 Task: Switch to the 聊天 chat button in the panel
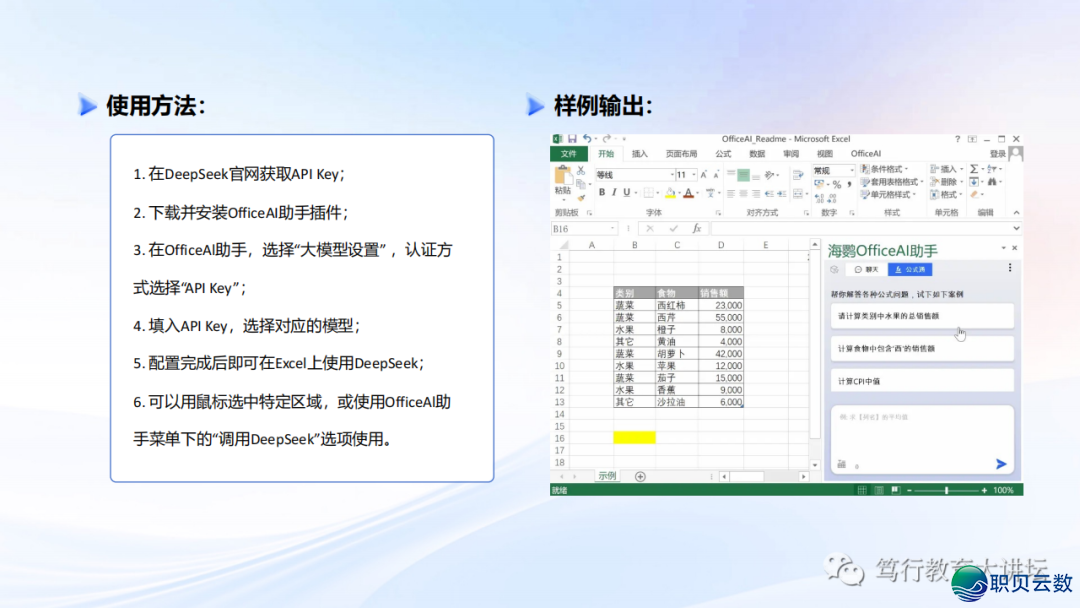click(866, 269)
